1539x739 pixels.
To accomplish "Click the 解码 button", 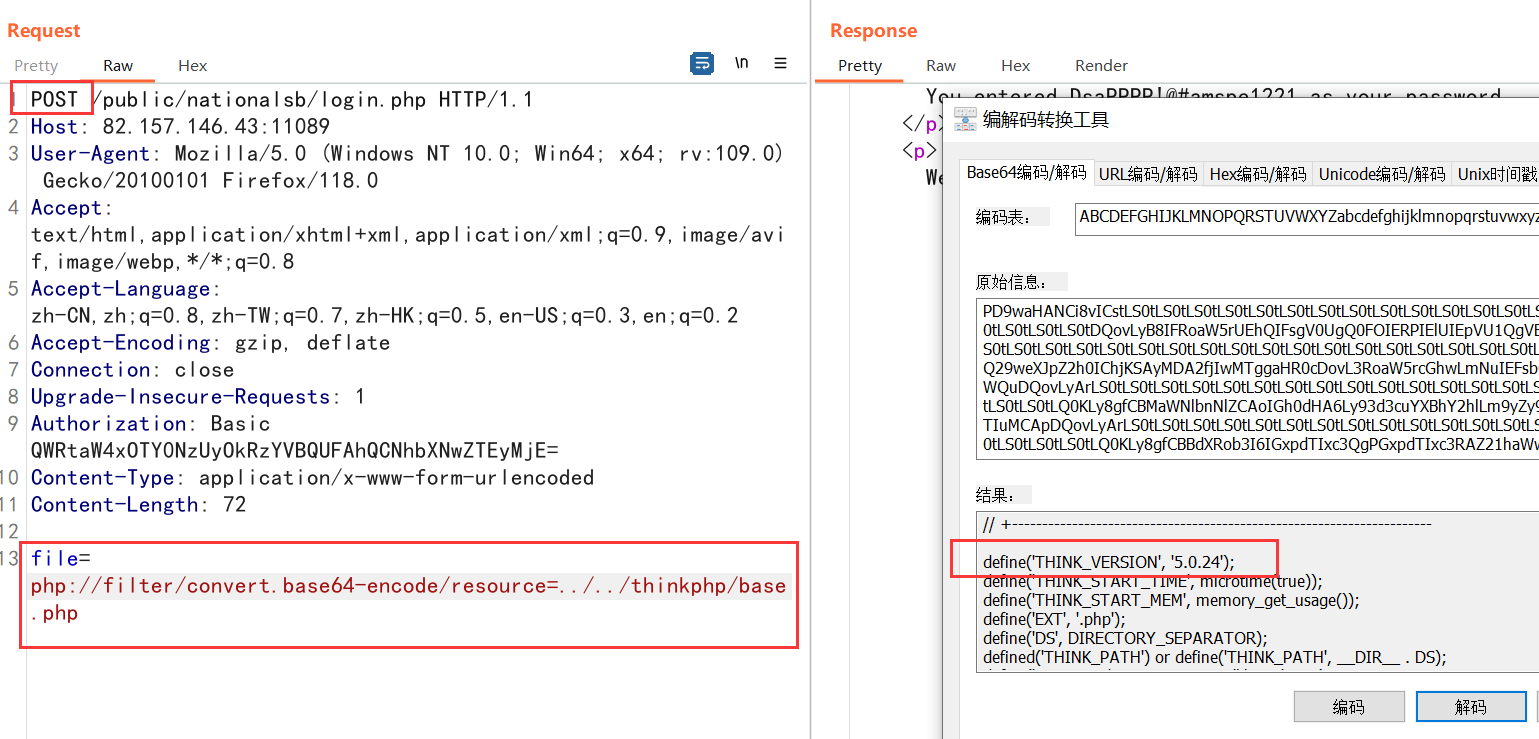I will (x=1470, y=707).
